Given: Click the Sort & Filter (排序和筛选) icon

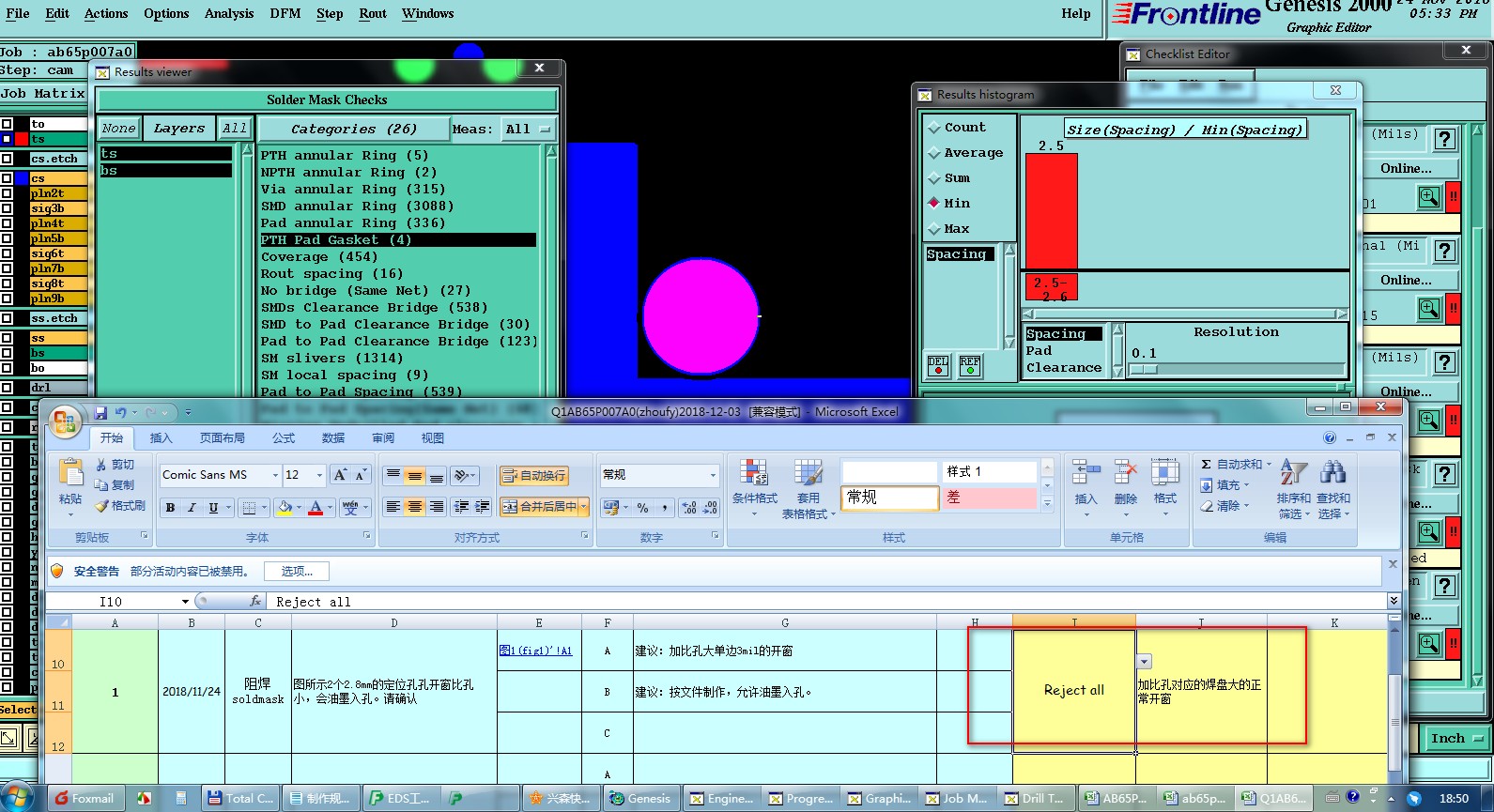Looking at the screenshot, I should 1293,473.
